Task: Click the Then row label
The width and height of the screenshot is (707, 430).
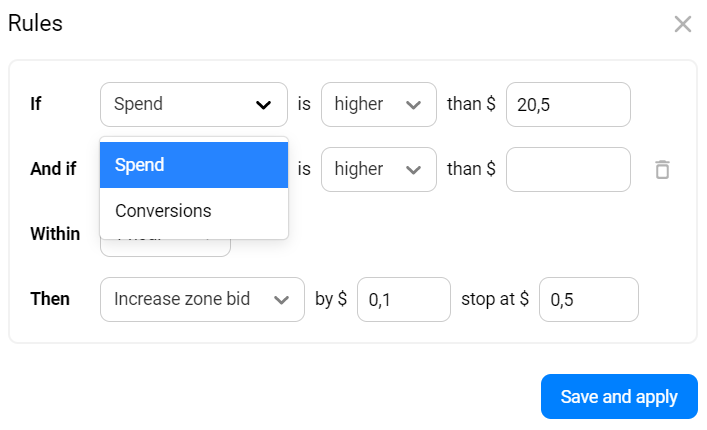Action: 50,299
